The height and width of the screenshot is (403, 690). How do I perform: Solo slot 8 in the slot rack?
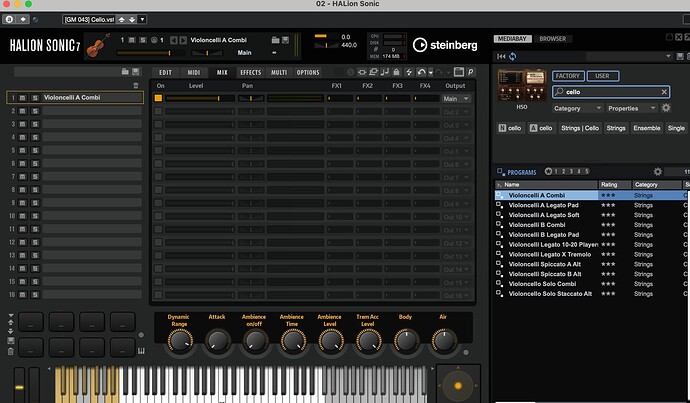pos(35,190)
